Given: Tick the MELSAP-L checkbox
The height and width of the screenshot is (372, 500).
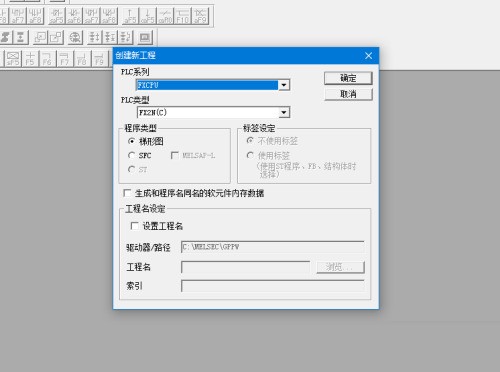Looking at the screenshot, I should 174,155.
